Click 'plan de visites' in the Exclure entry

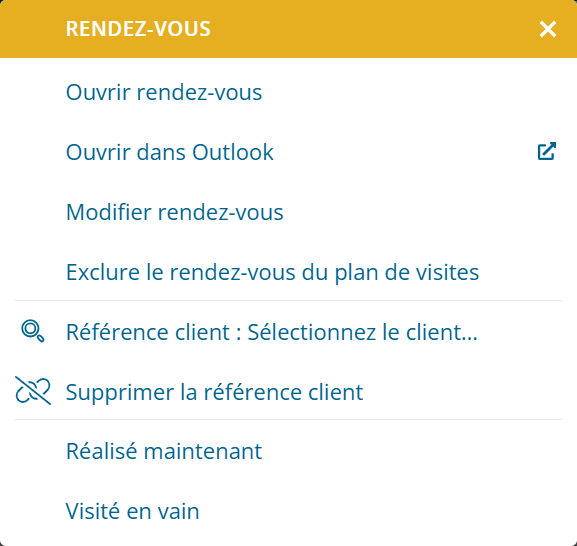point(407,273)
